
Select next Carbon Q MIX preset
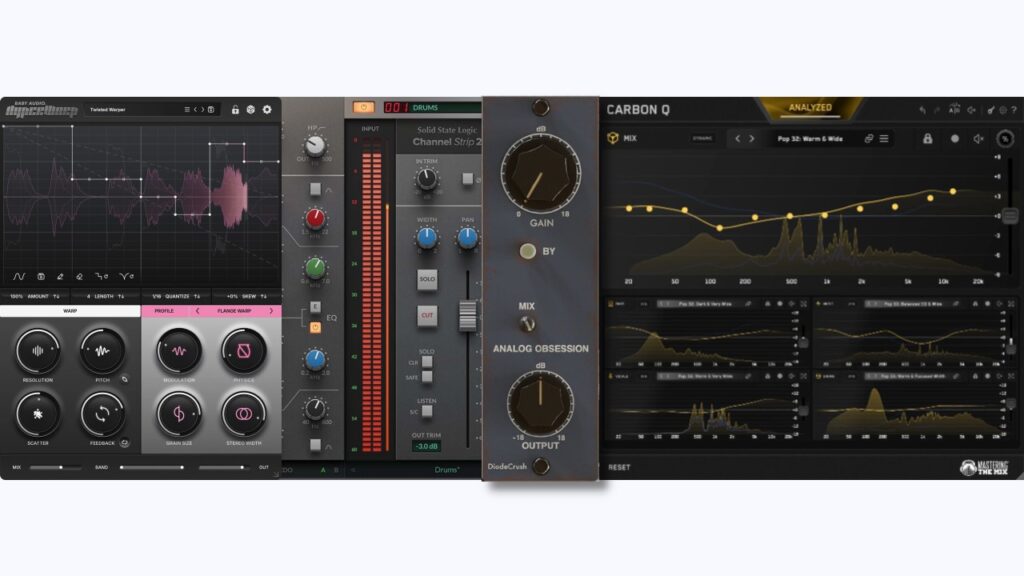point(752,138)
